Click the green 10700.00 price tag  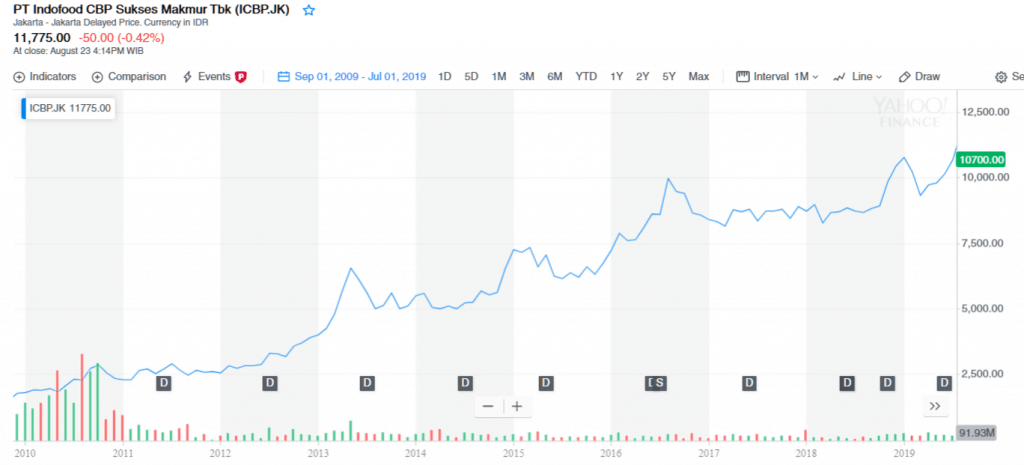click(x=982, y=159)
